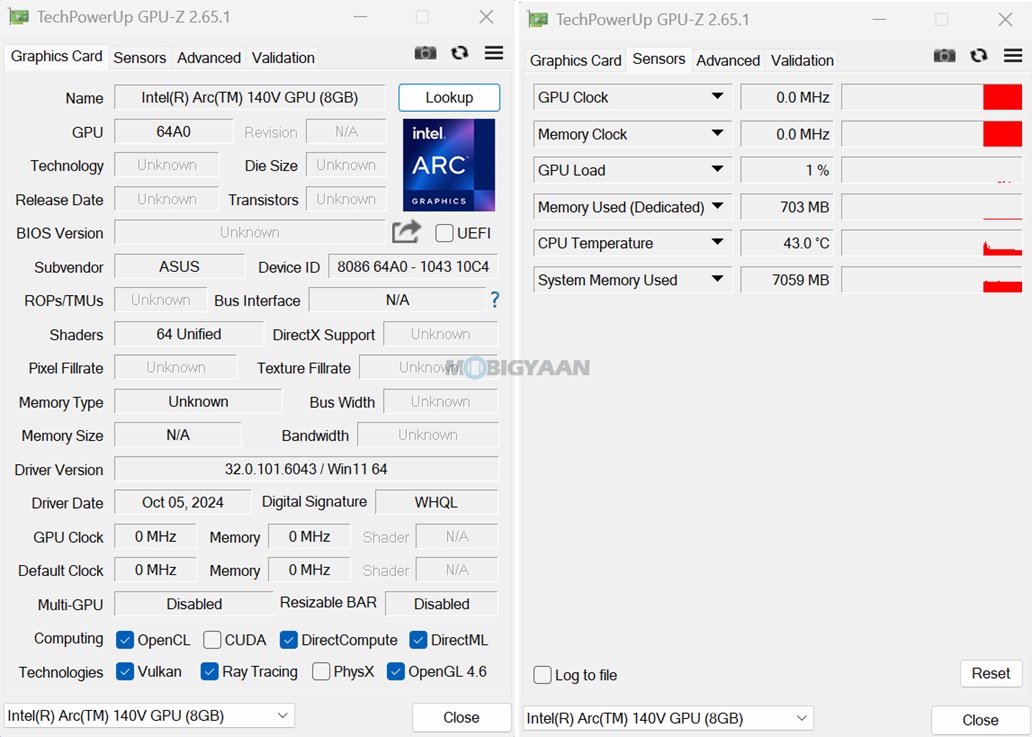Switch to Advanced tab in right window
The image size is (1032, 737).
tap(728, 61)
